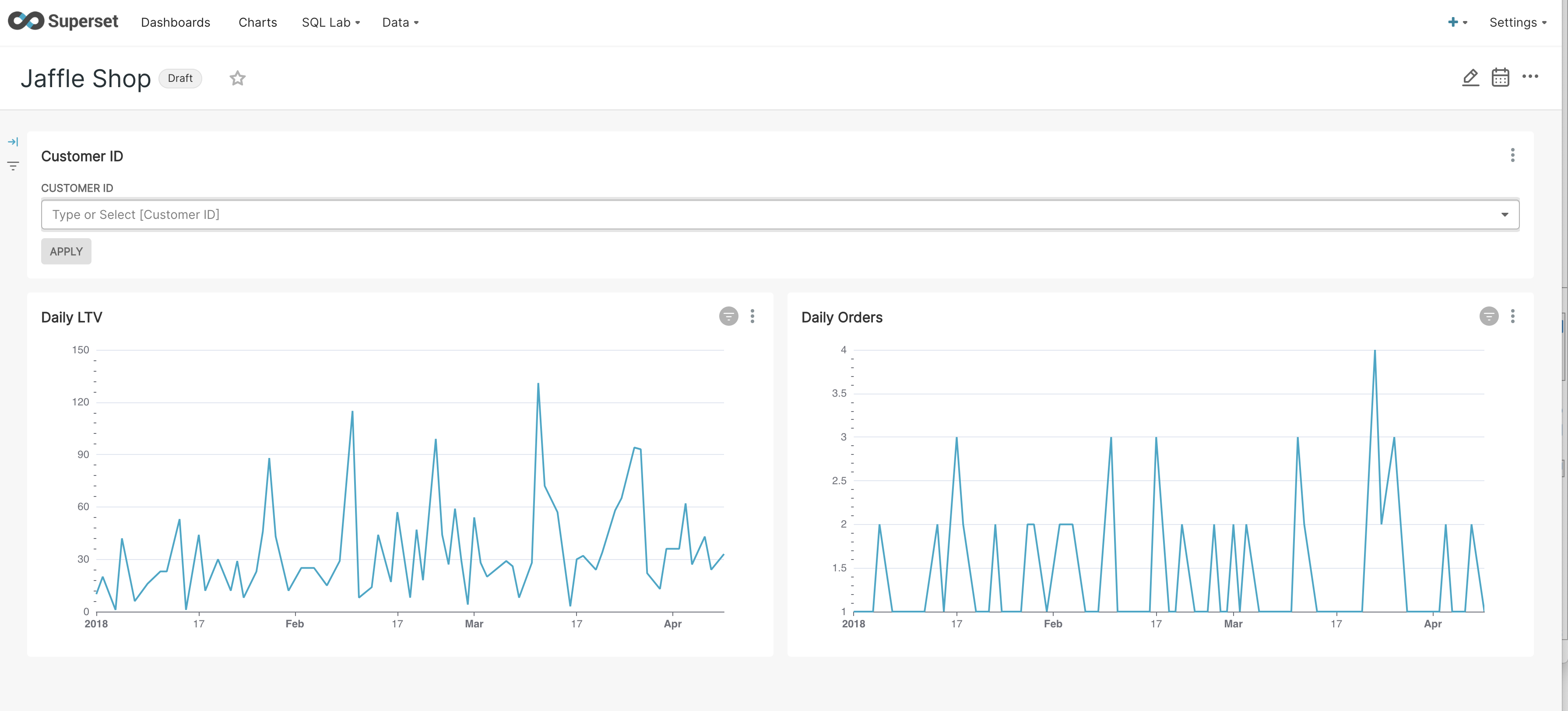Toggle the Draft publish status badge
Viewport: 1568px width, 711px height.
click(x=180, y=78)
